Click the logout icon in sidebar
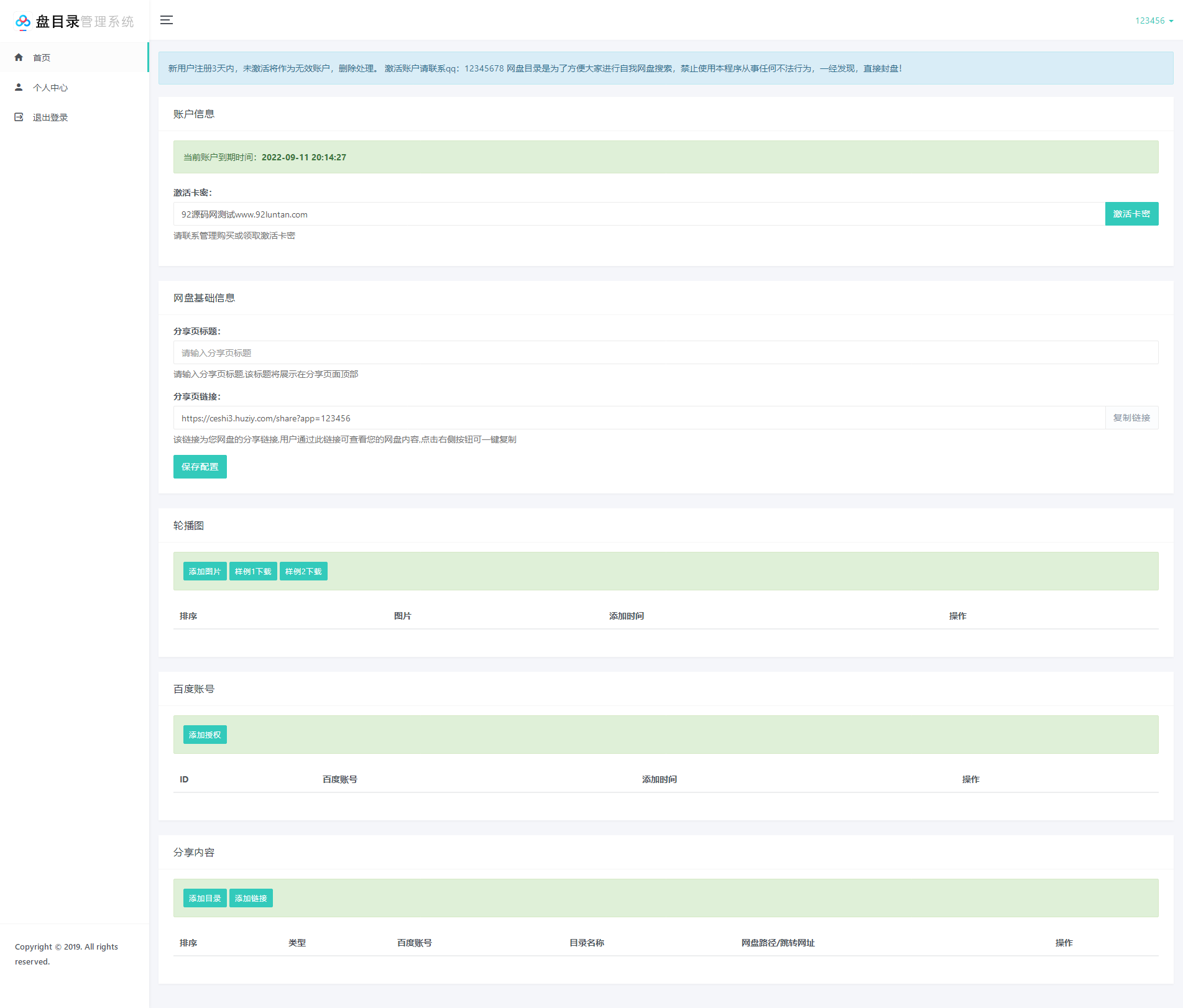This screenshot has height=1008, width=1183. point(19,117)
